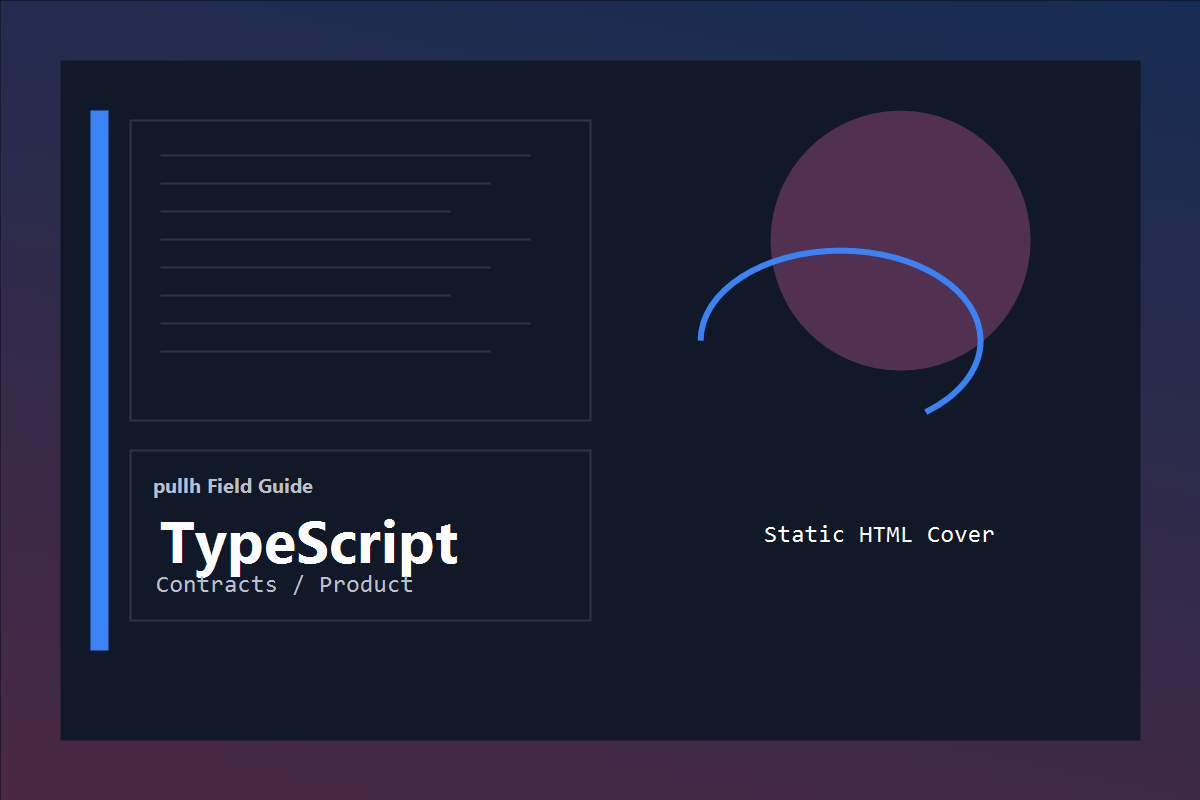Screen dimensions: 1200x800
Task: Click the TypeScript heading
Action: pos(307,544)
